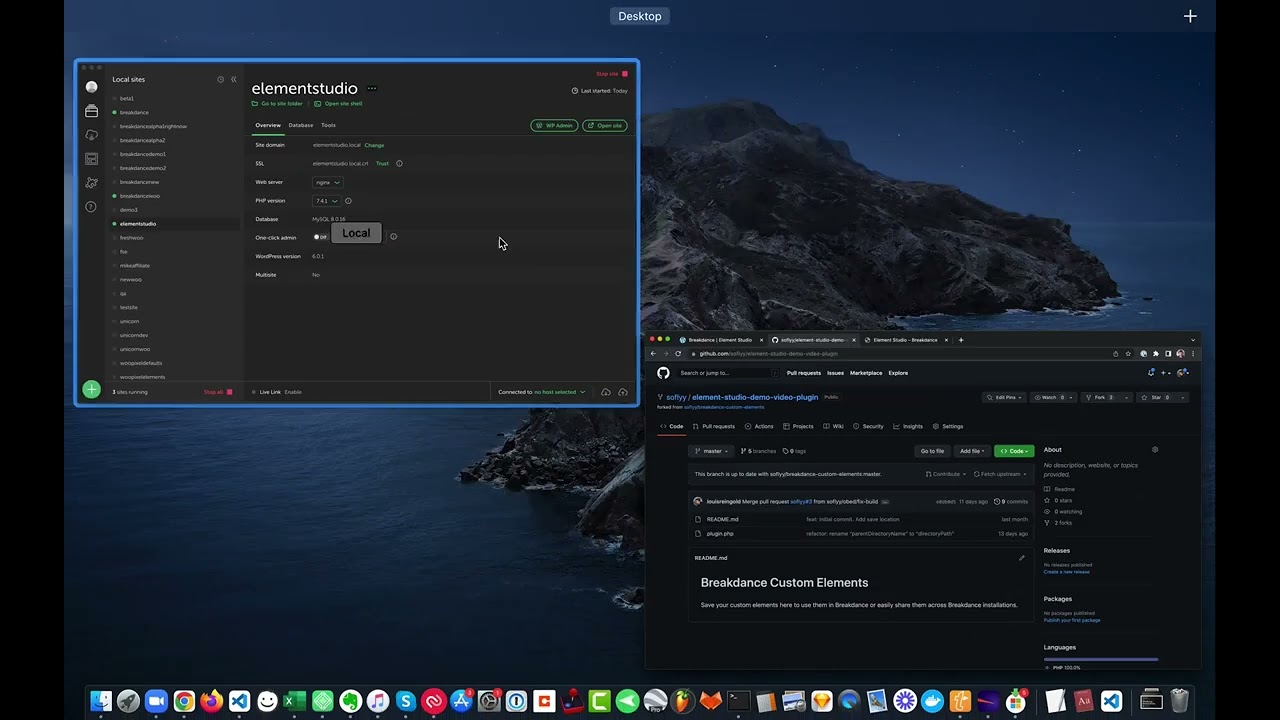Open Web server nginx dropdown
1280x720 pixels.
(328, 182)
